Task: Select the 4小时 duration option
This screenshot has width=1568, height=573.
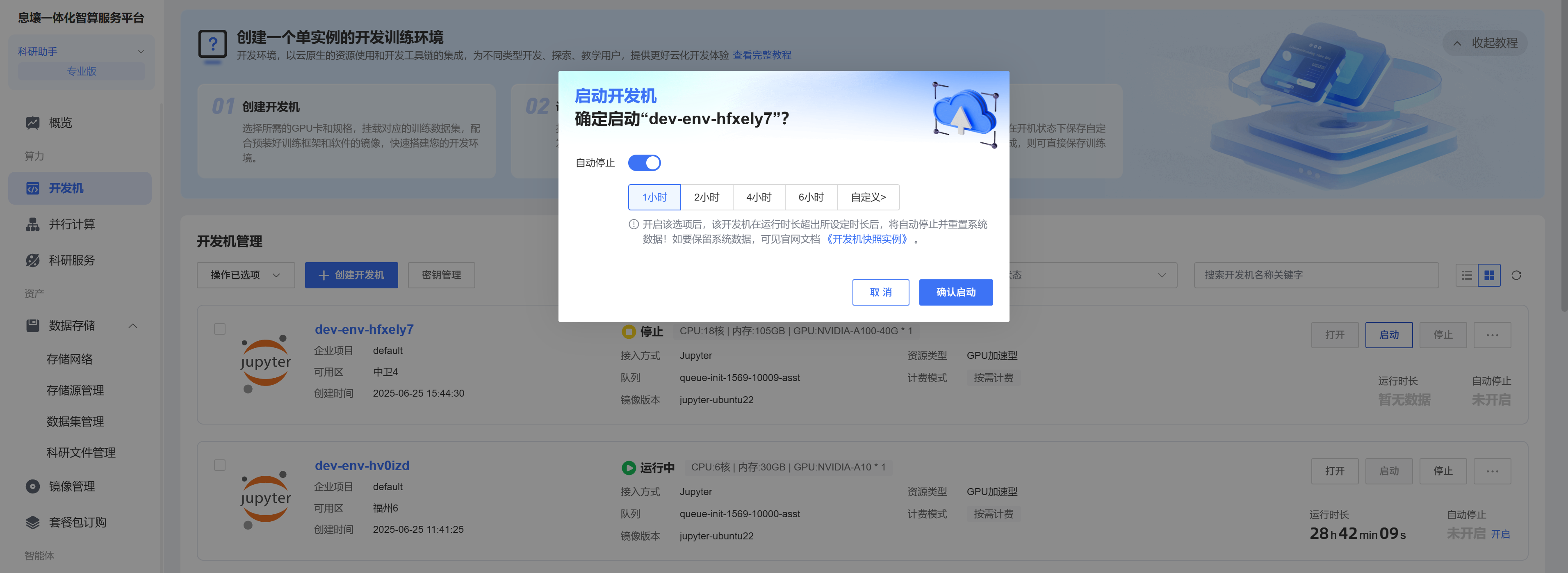Action: pyautogui.click(x=759, y=197)
